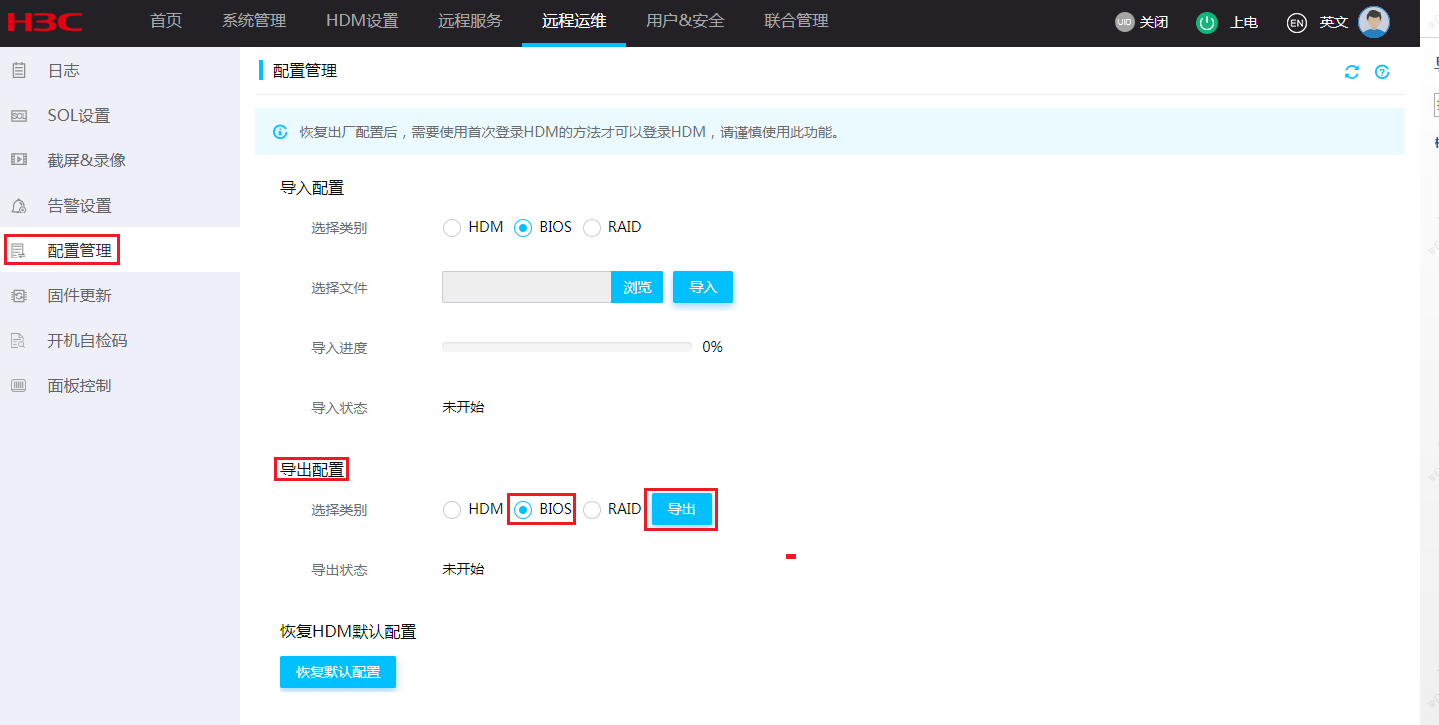Click the 浏览 browse button
This screenshot has width=1439, height=725.
637,287
